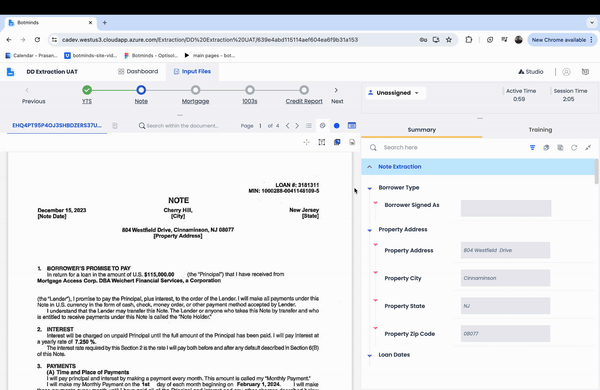600x390 pixels.
Task: Go to next document page arrow
Action: pyautogui.click(x=297, y=126)
